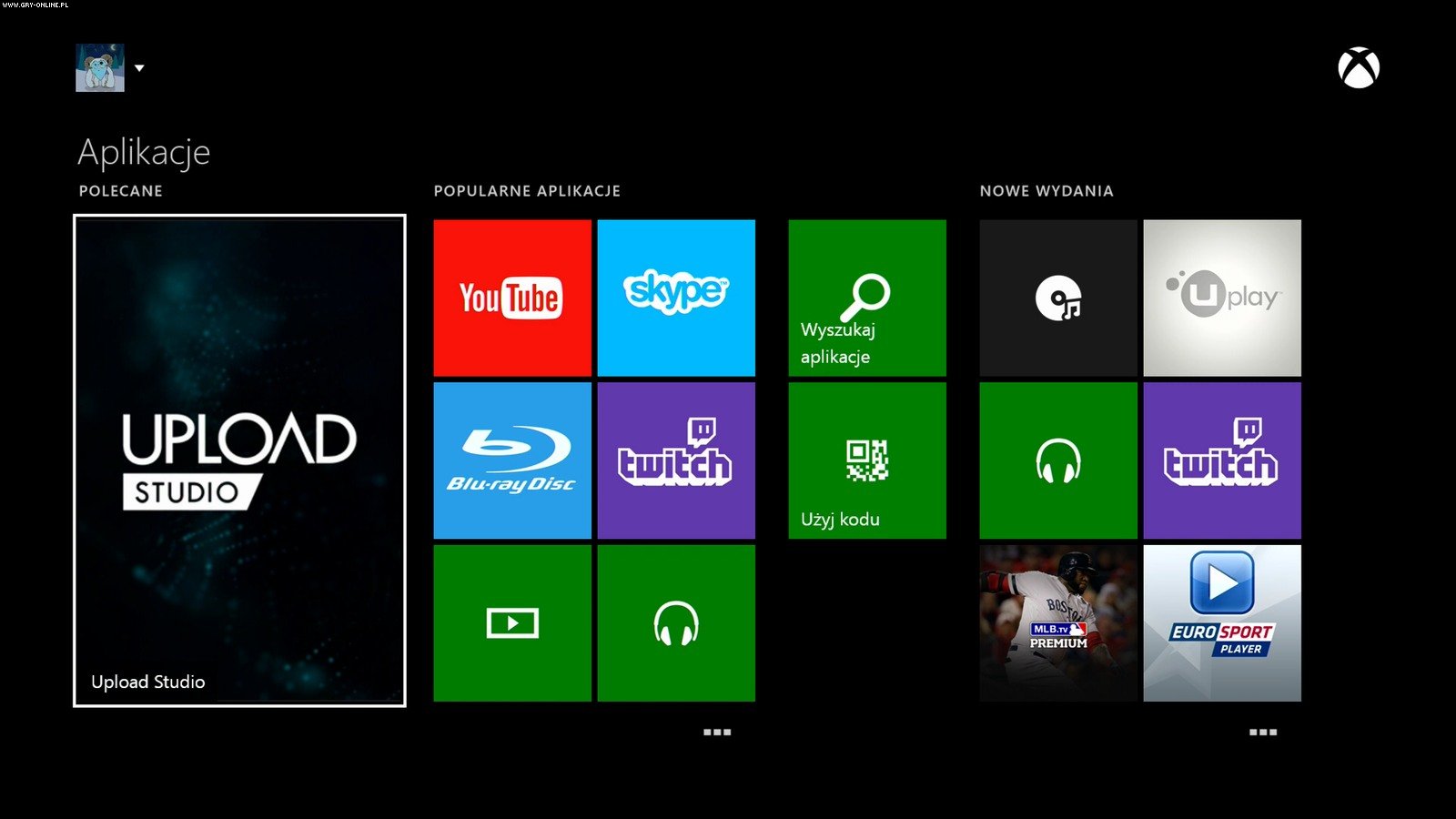
Task: Select the Wyszukaj aplikacje search tile
Action: [867, 298]
